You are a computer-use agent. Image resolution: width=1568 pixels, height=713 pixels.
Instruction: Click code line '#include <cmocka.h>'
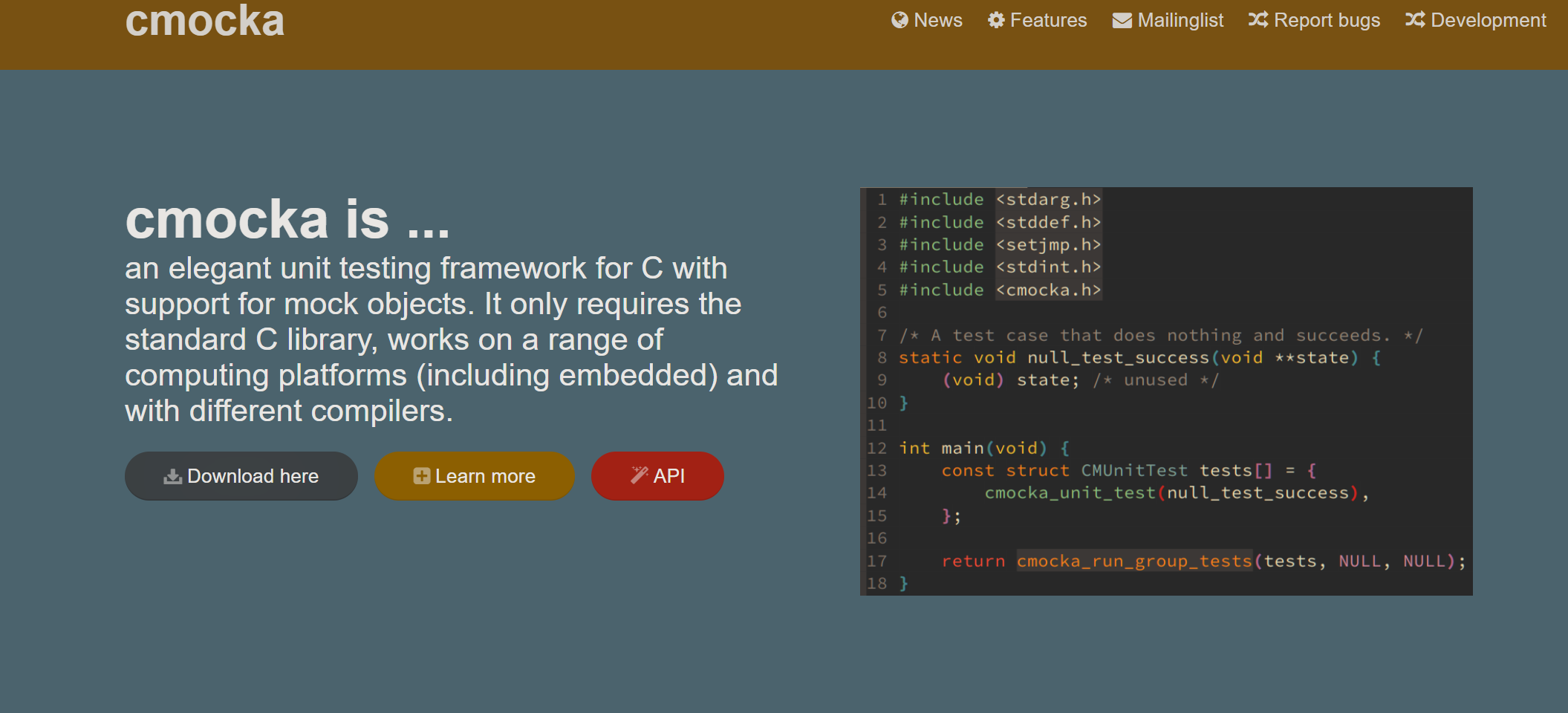point(1000,290)
